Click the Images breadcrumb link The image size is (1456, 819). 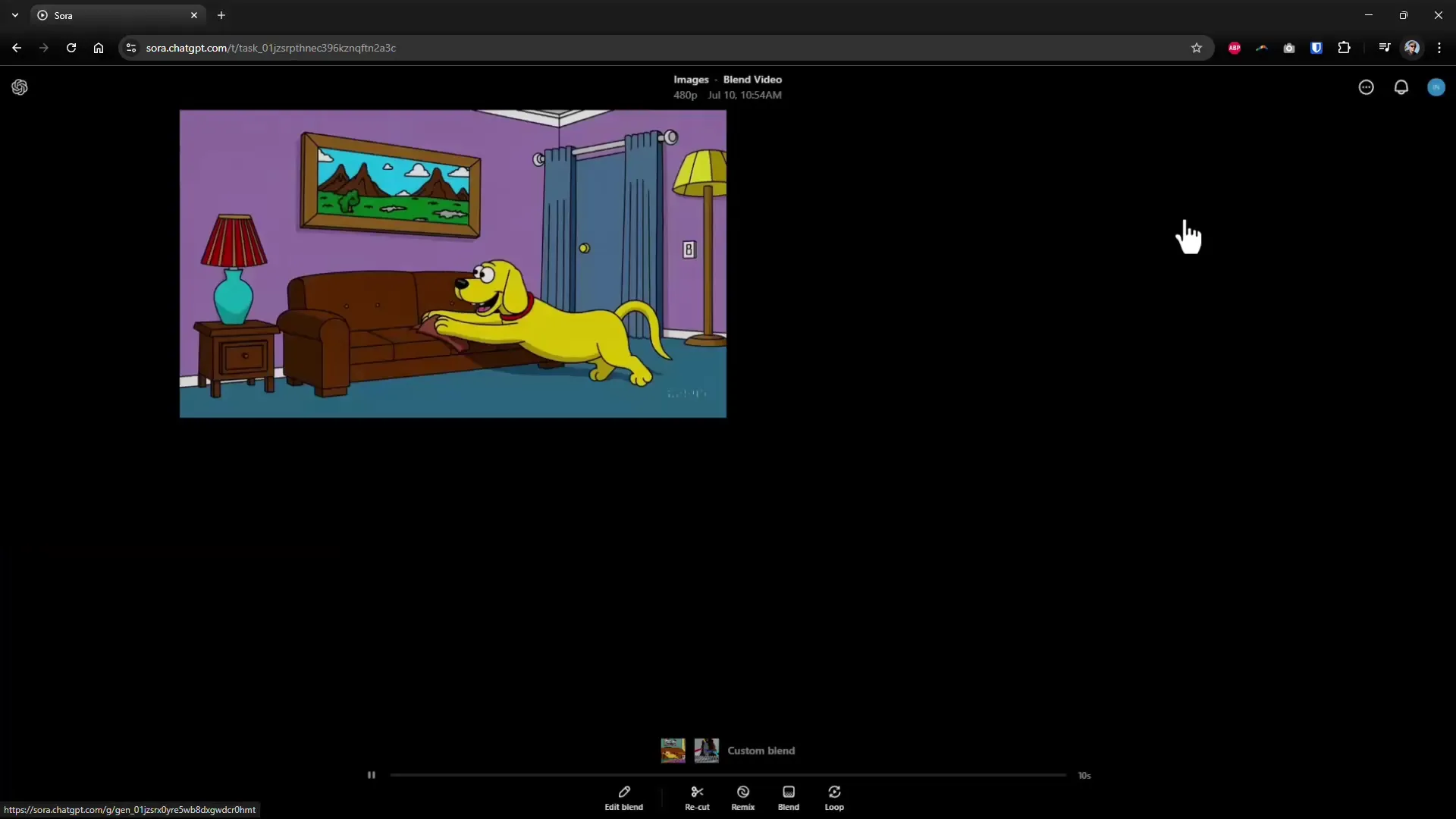pos(691,80)
